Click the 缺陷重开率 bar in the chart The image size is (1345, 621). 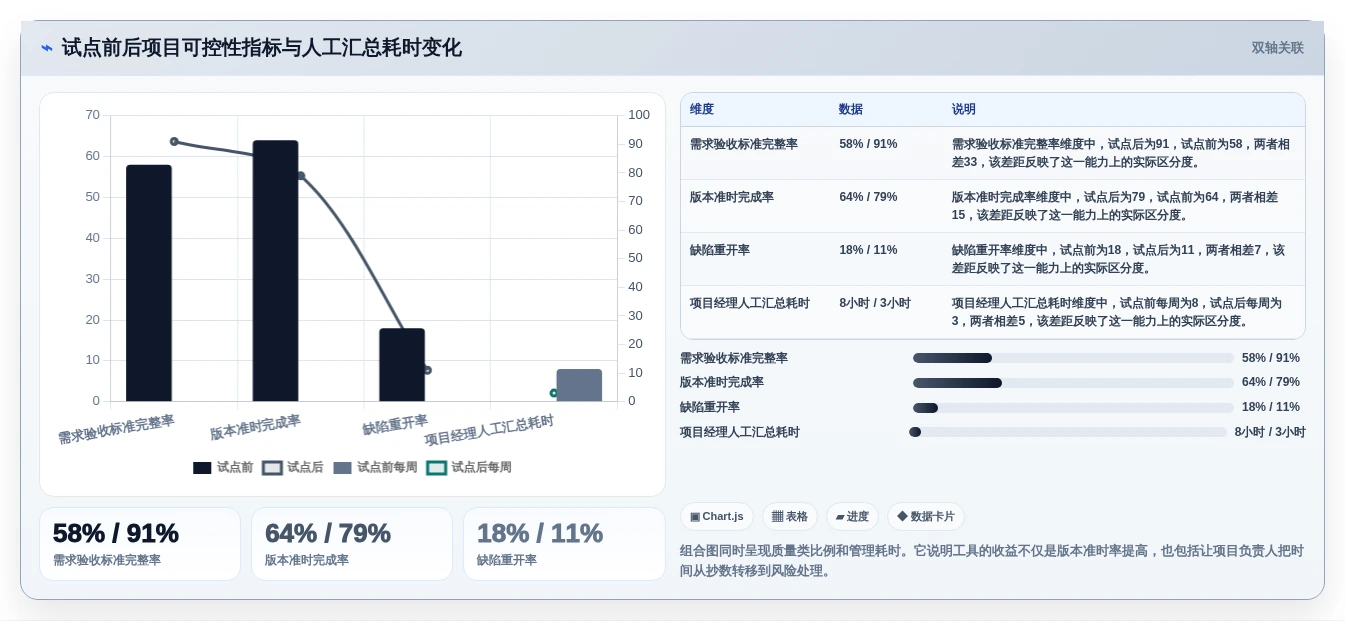pyautogui.click(x=402, y=365)
